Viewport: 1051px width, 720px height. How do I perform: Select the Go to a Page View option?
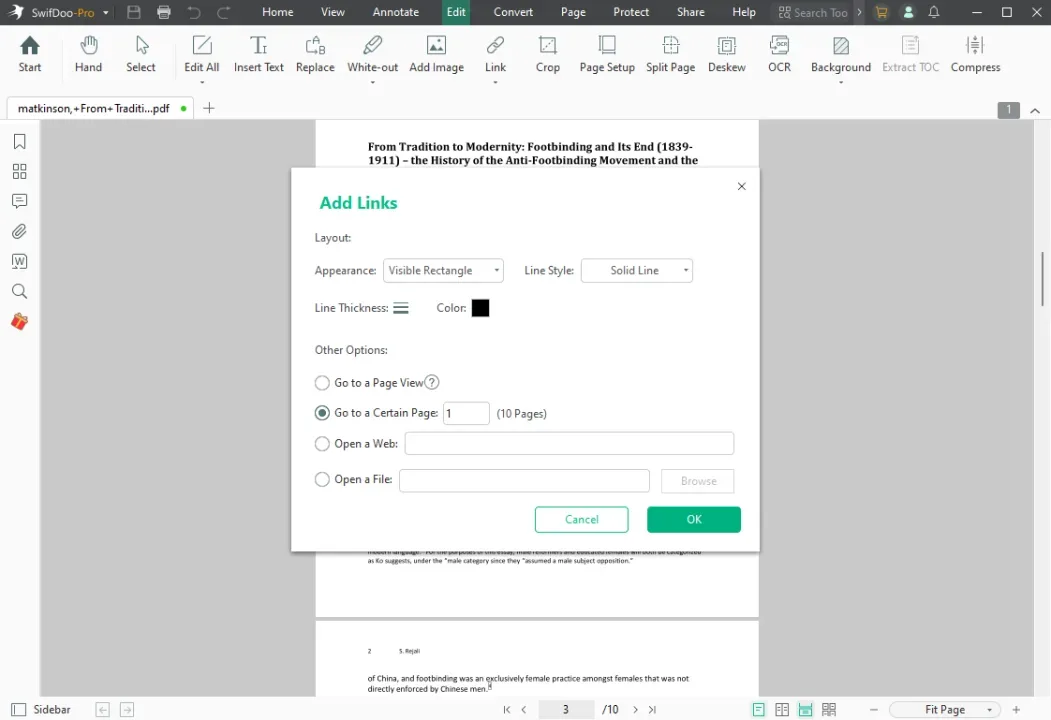pos(322,383)
